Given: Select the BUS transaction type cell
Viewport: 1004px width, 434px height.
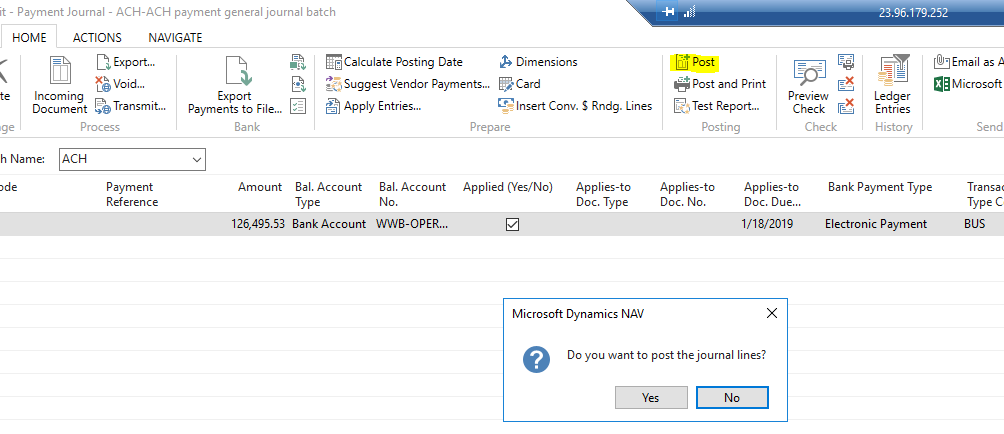Looking at the screenshot, I should click(x=975, y=224).
